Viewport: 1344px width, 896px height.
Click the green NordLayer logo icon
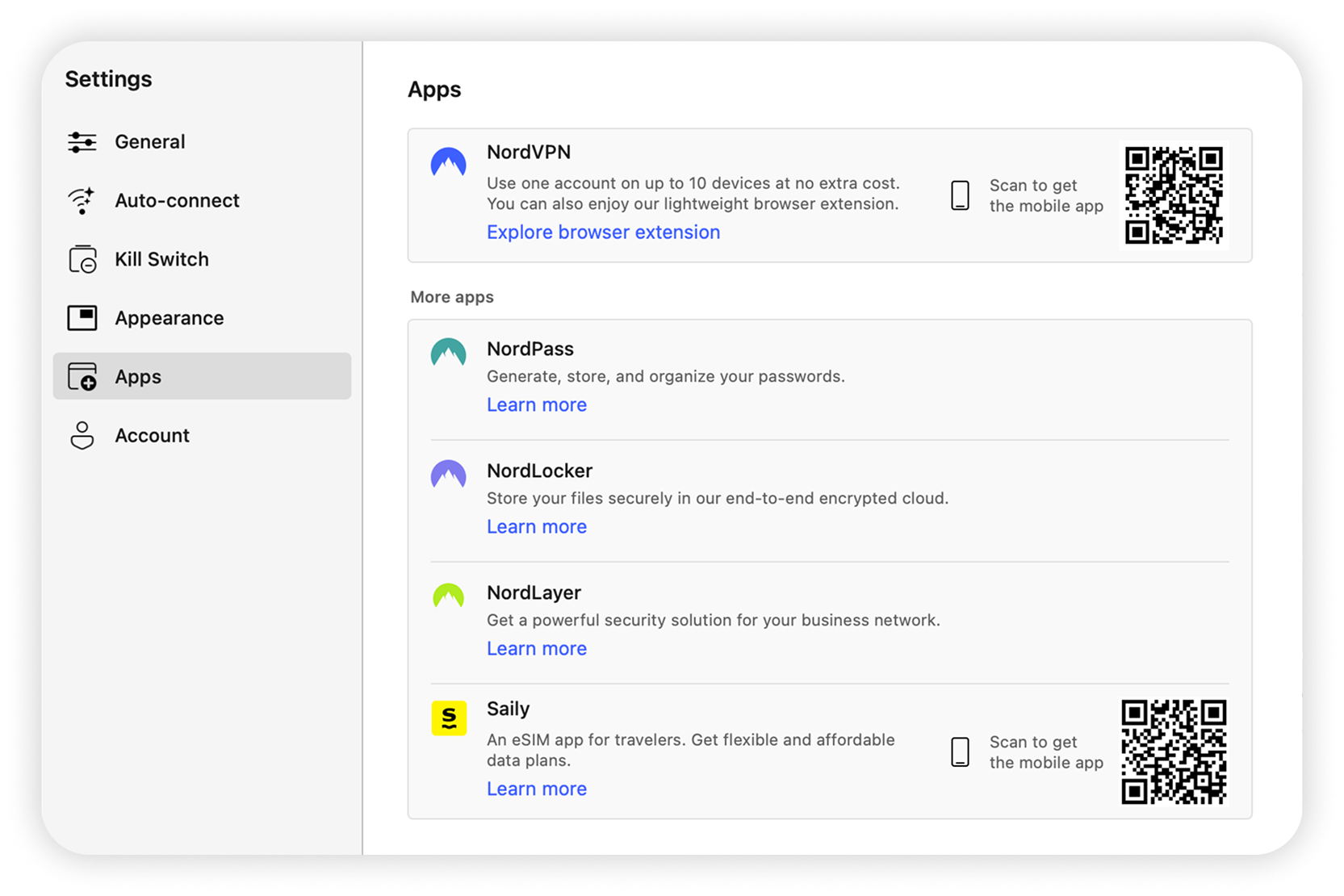tap(448, 597)
